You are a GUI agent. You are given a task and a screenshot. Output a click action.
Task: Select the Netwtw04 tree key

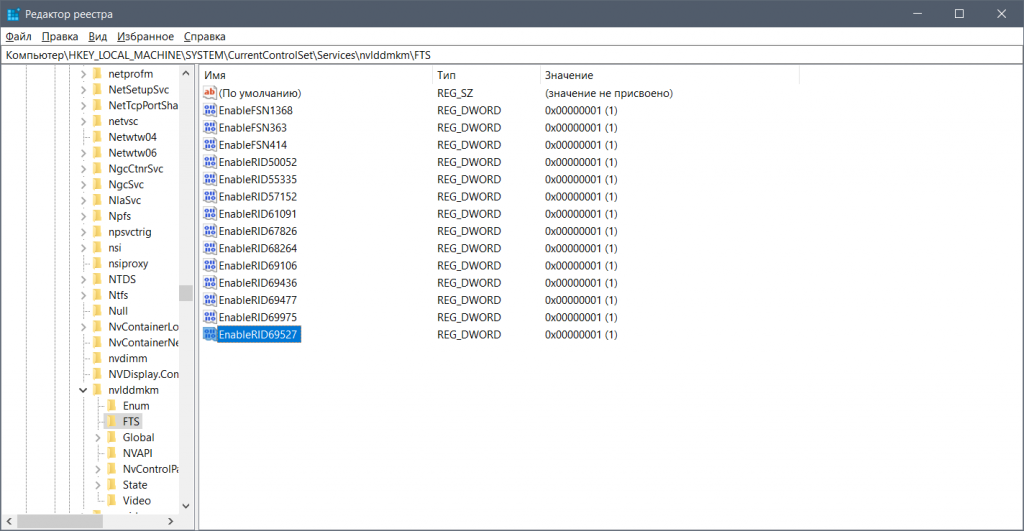pyautogui.click(x=133, y=137)
